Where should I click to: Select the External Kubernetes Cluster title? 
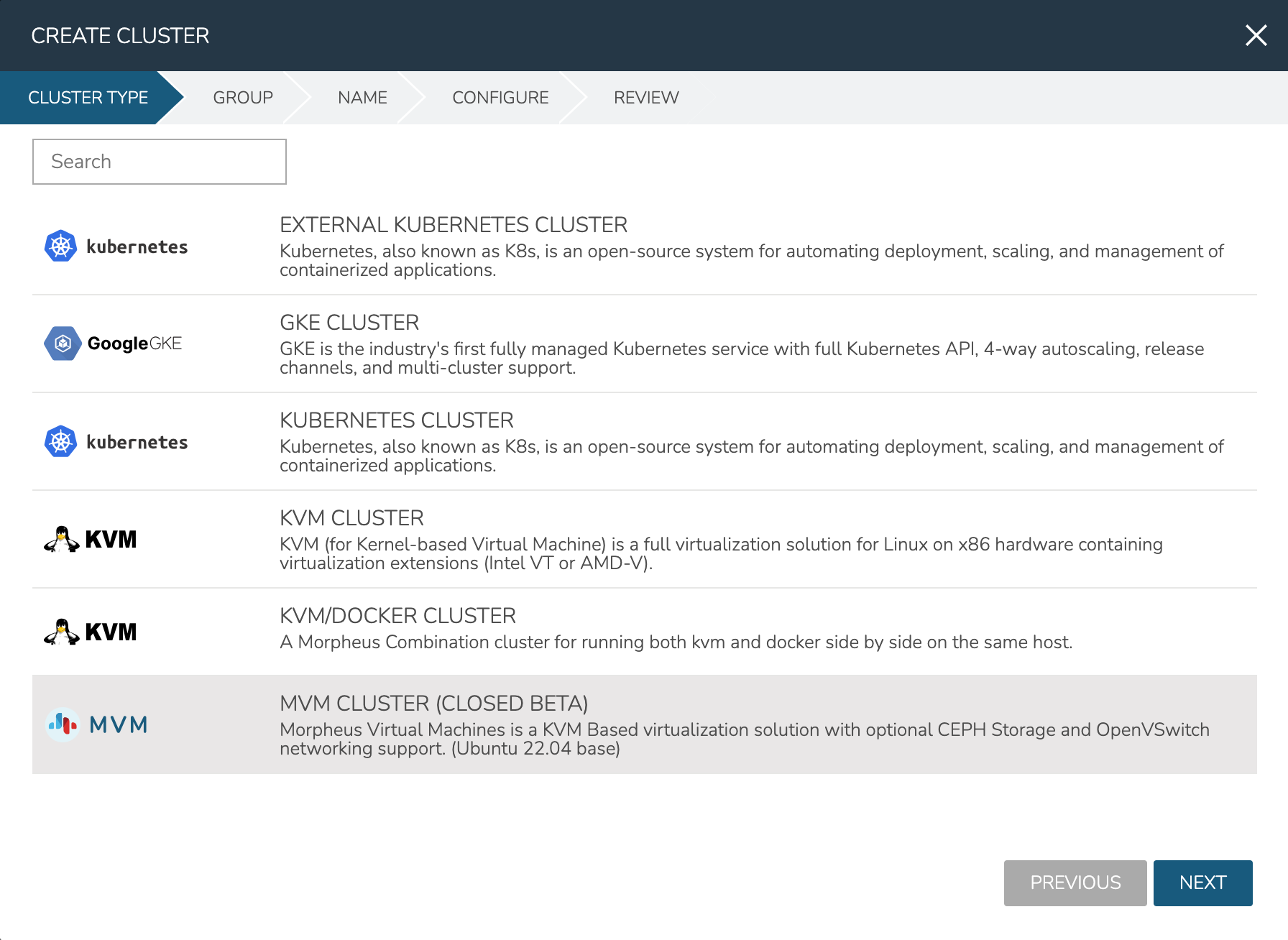(454, 225)
